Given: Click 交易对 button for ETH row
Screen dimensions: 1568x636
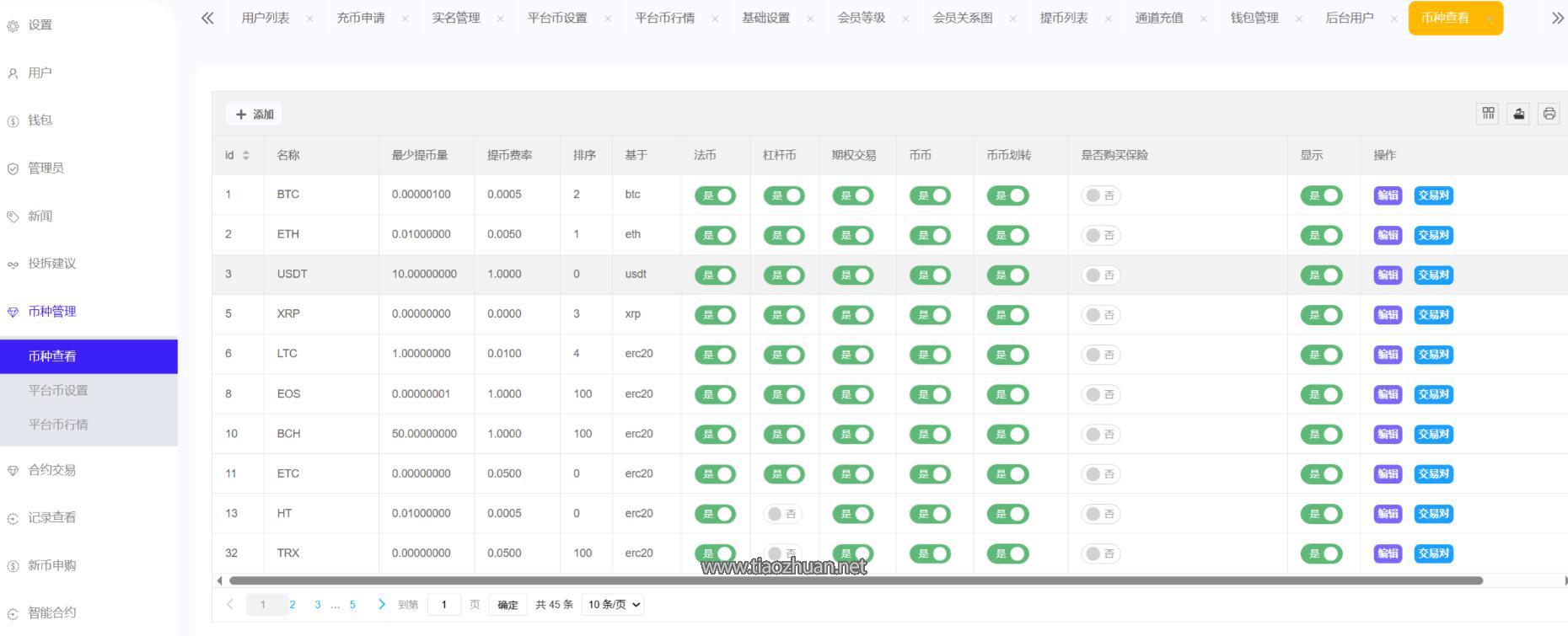Looking at the screenshot, I should tap(1433, 235).
